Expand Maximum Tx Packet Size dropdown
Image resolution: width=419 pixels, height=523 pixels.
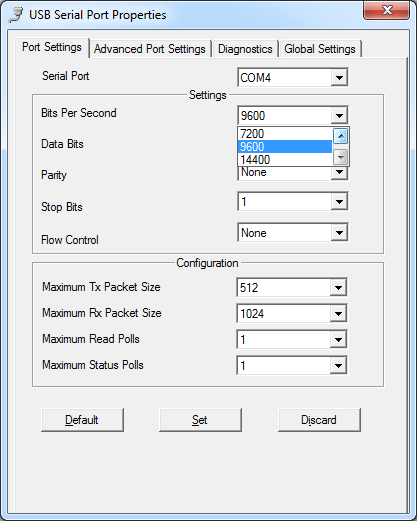339,288
